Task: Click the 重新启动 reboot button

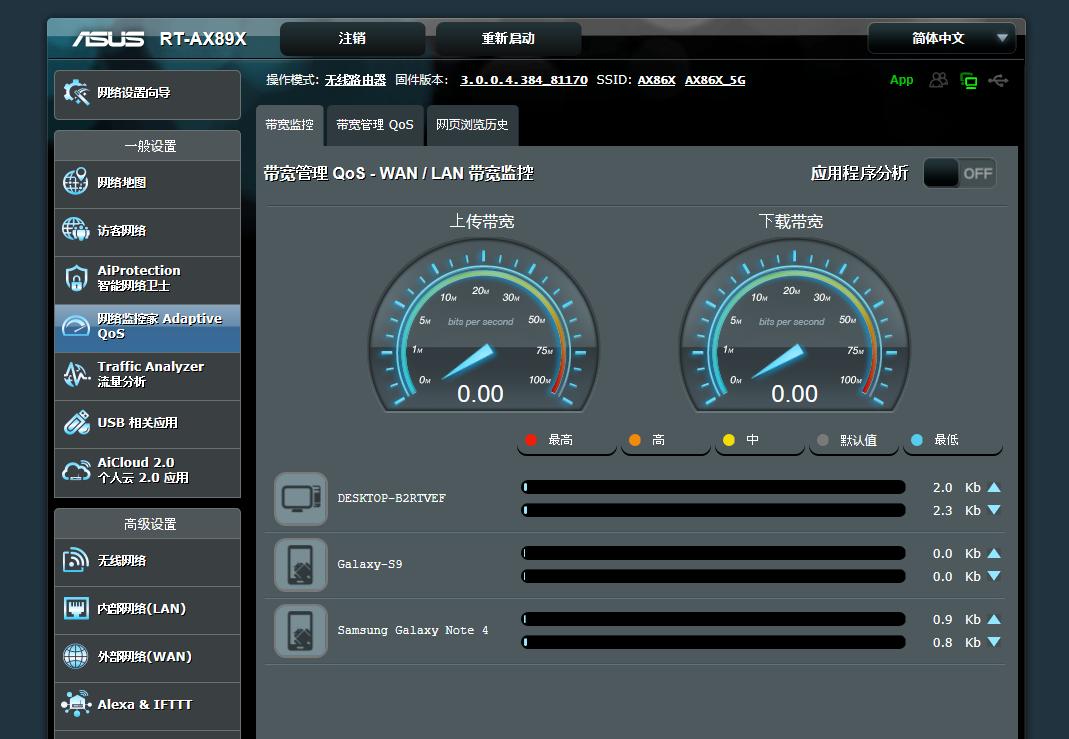Action: coord(508,38)
